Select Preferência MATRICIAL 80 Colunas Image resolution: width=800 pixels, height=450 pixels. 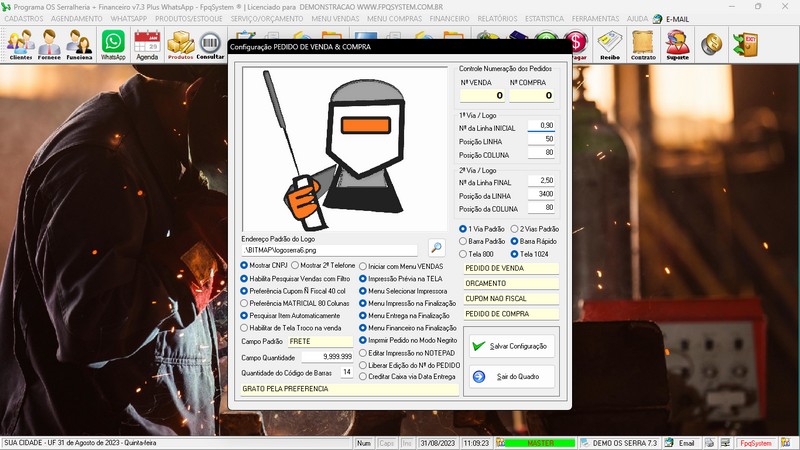(294, 303)
